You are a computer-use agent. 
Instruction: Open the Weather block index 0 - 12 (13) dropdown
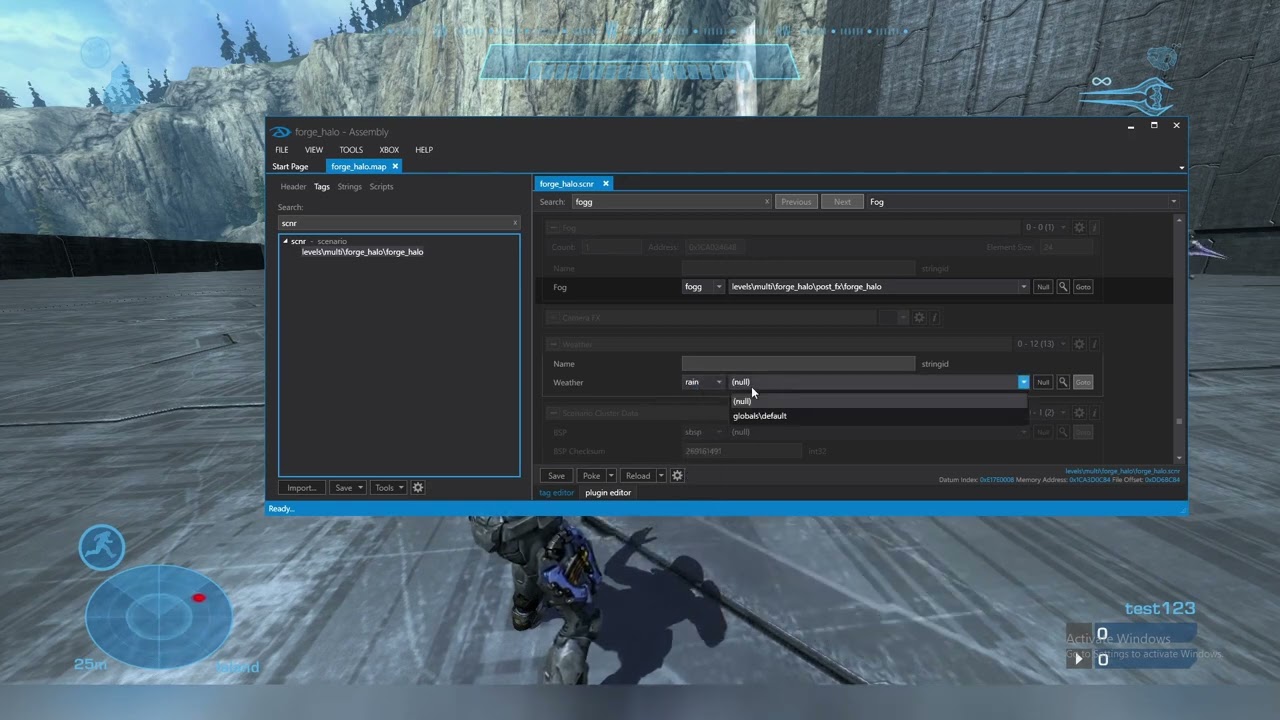coord(1062,344)
